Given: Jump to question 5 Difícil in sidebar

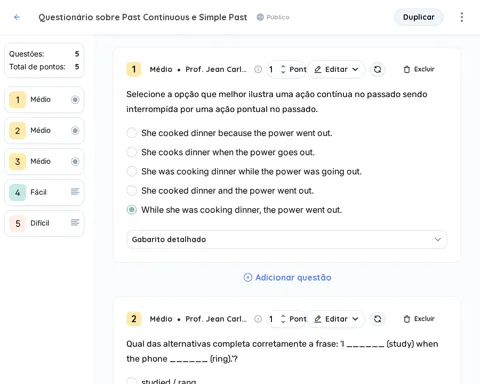Looking at the screenshot, I should pos(44,223).
